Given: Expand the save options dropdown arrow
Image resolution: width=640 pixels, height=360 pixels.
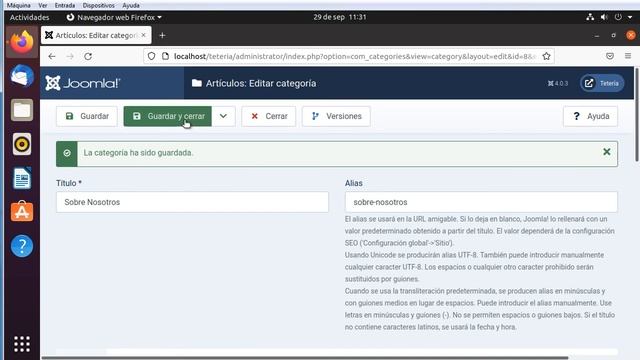Looking at the screenshot, I should tap(223, 116).
